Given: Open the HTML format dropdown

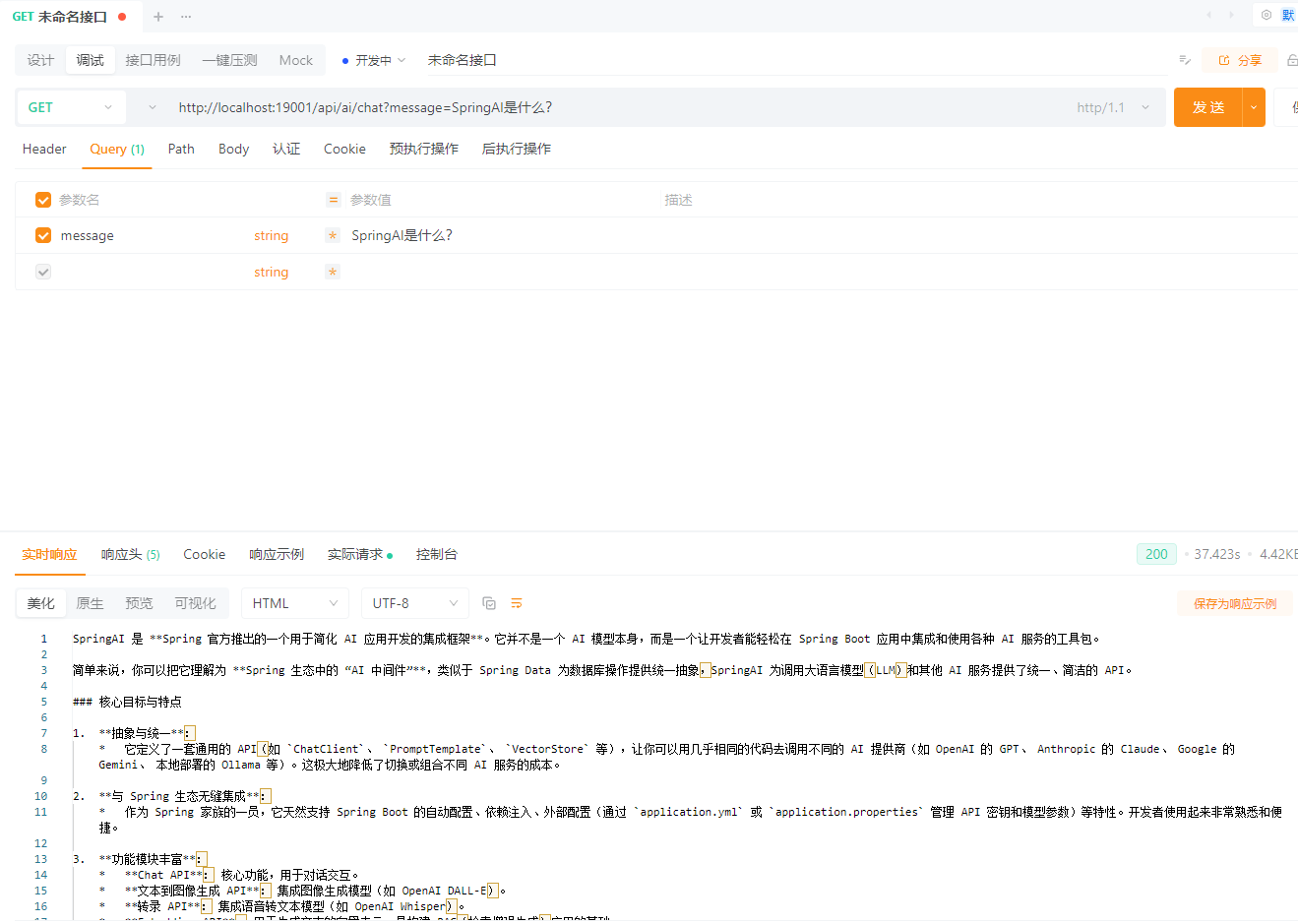Looking at the screenshot, I should point(294,602).
